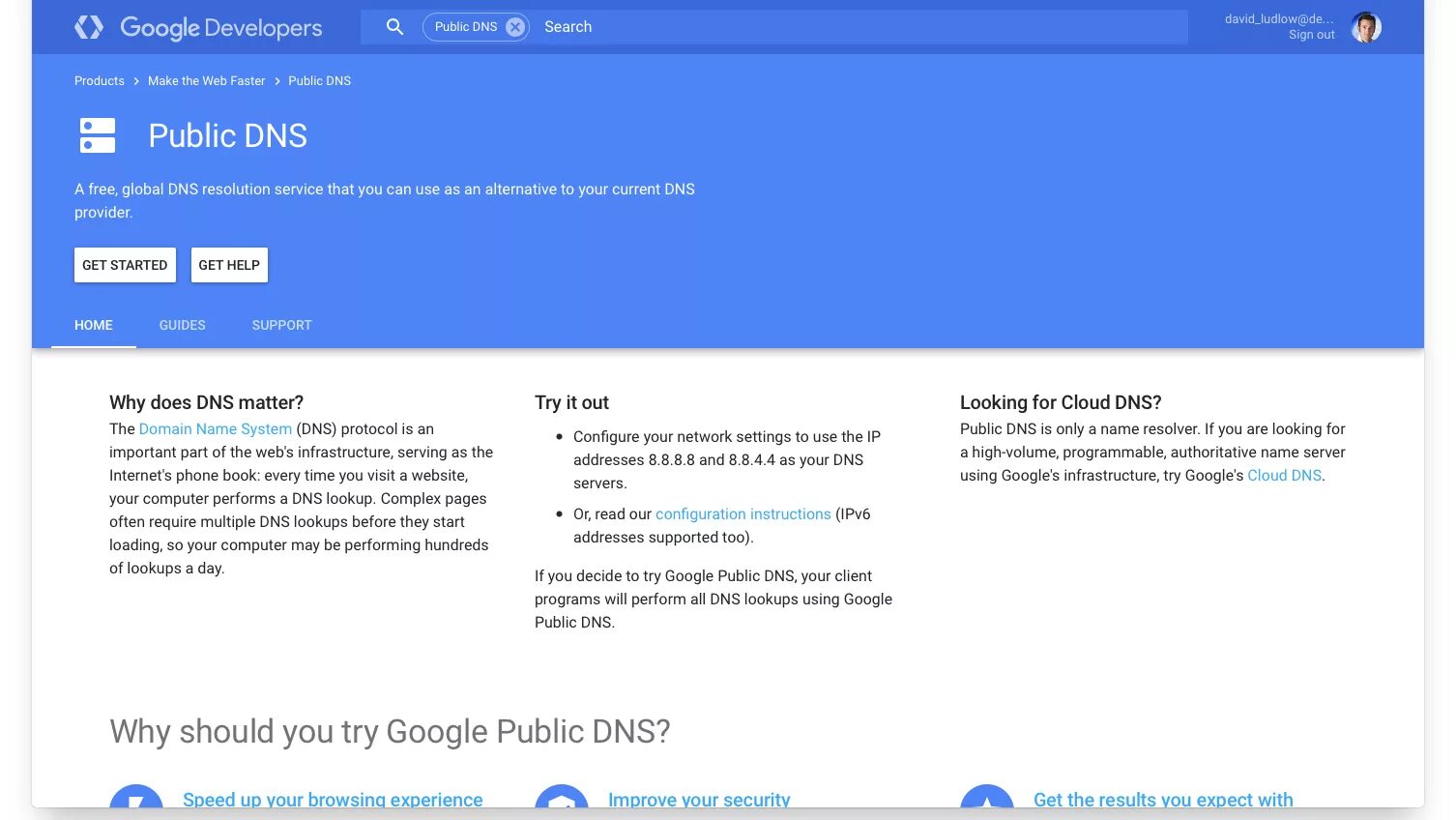This screenshot has height=820, width=1456.
Task: Switch to the SUPPORT tab
Action: (x=282, y=325)
